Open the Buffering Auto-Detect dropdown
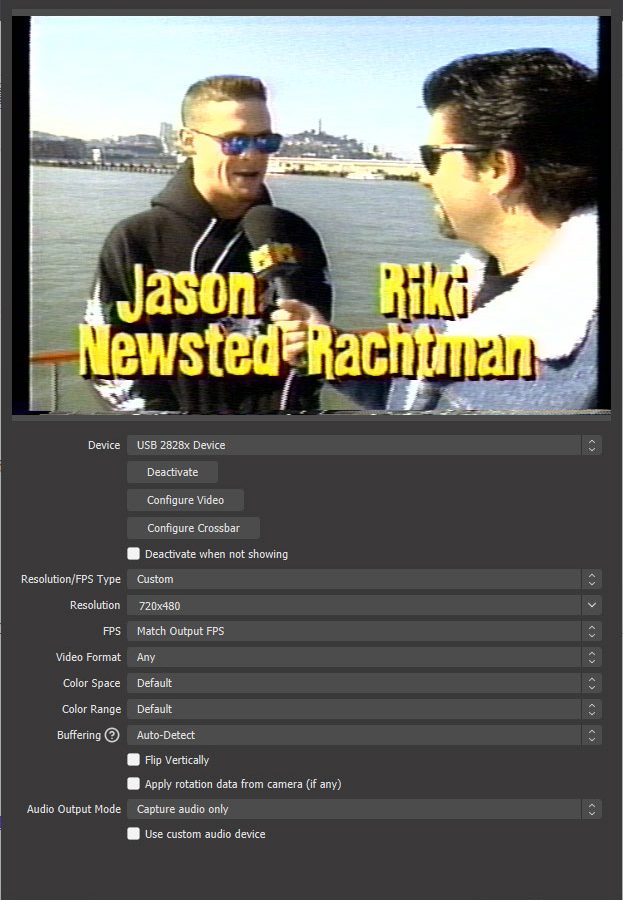 (355, 735)
